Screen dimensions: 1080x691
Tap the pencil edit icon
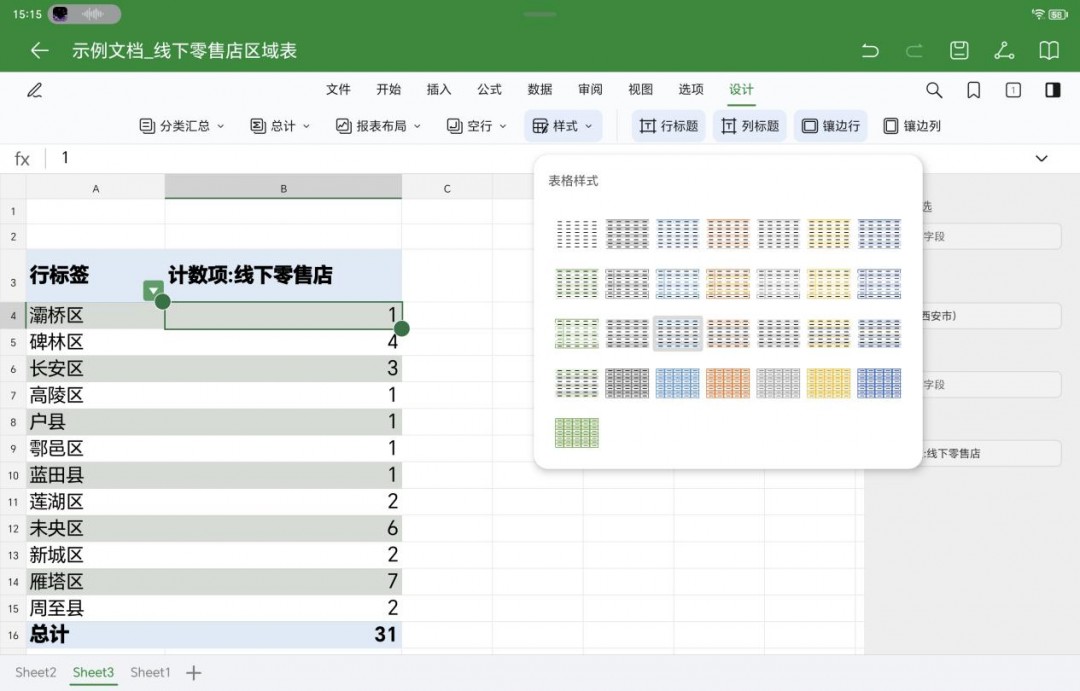(x=35, y=90)
